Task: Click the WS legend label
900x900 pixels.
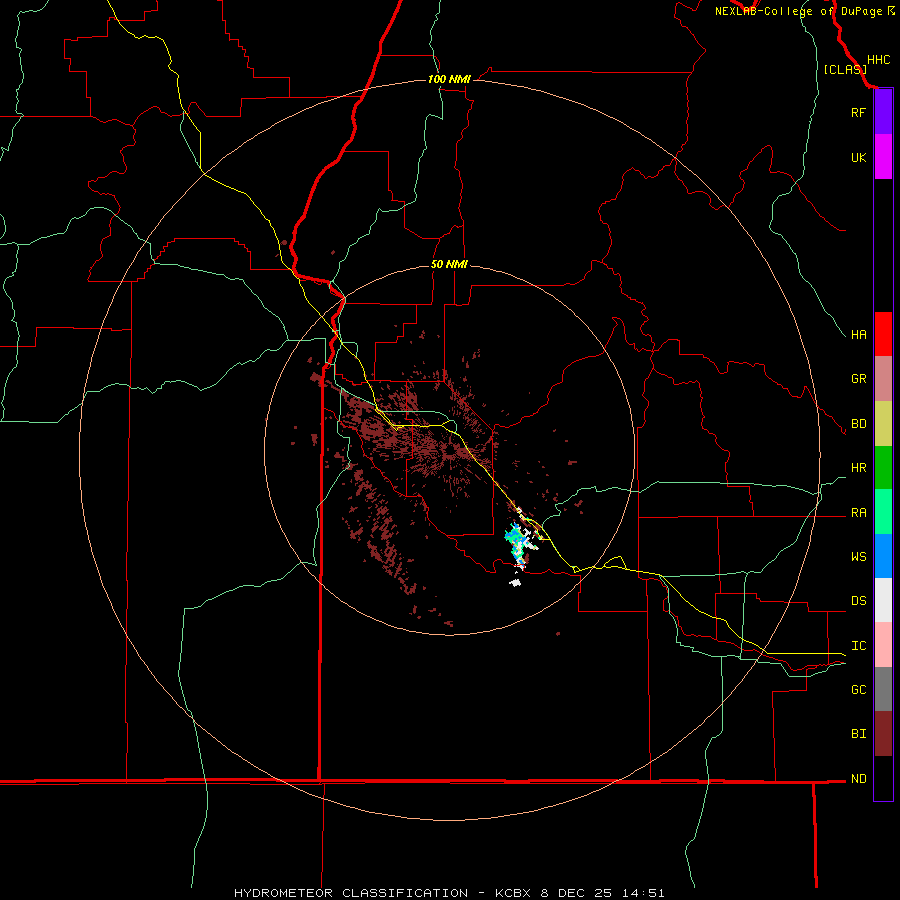Action: point(858,556)
